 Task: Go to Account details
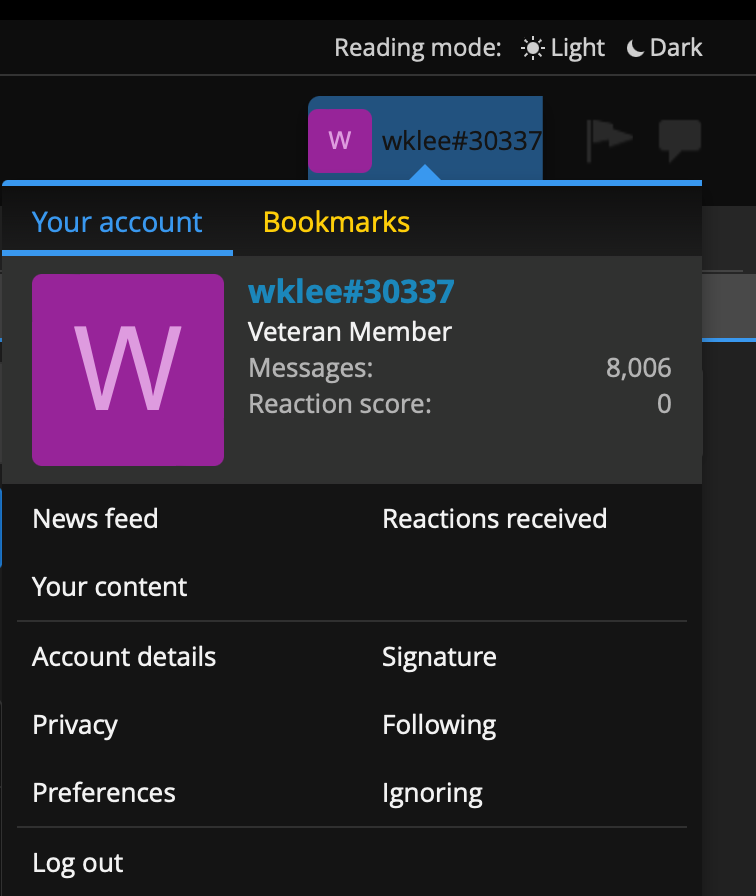click(x=124, y=657)
